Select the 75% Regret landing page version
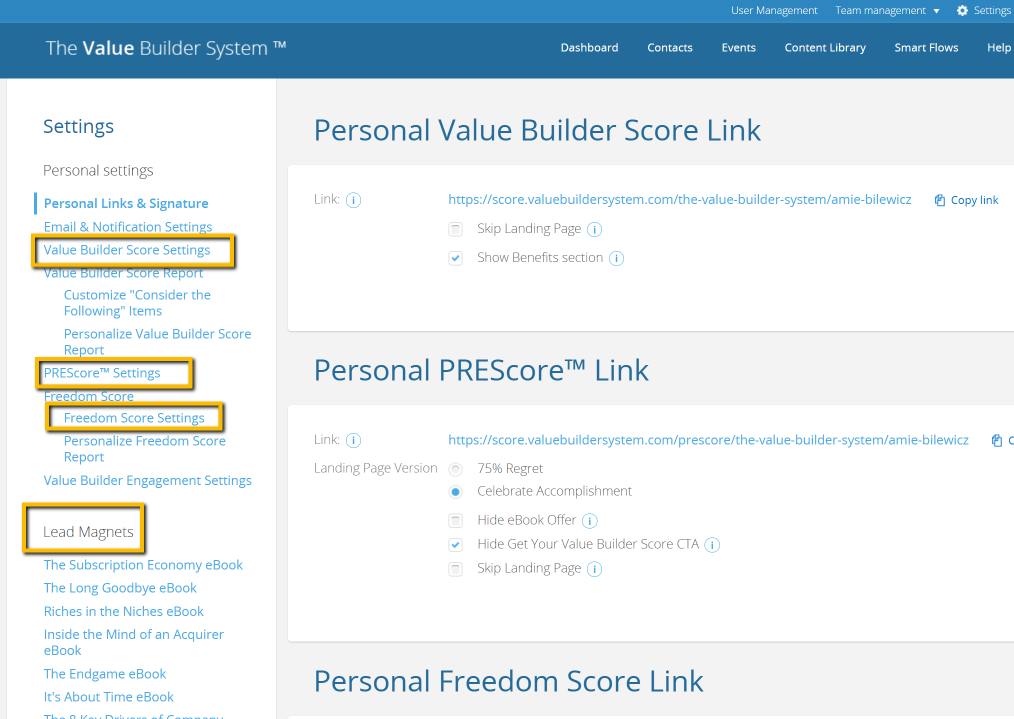Screen dimensions: 1014x719 coord(456,468)
